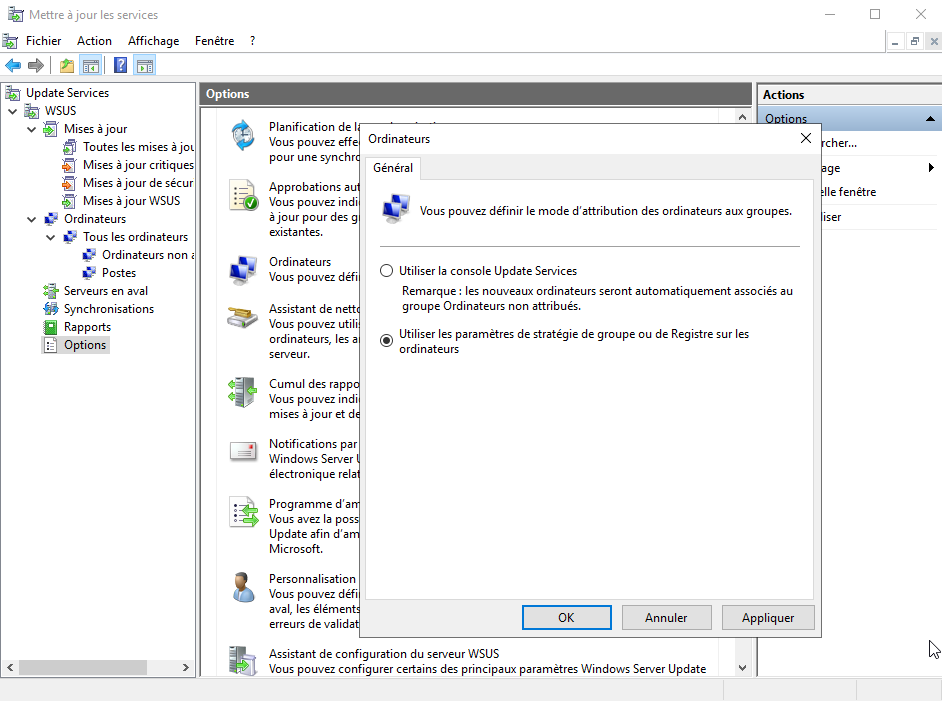This screenshot has height=701, width=942.
Task: Select the Update Services root node icon
Action: point(13,93)
